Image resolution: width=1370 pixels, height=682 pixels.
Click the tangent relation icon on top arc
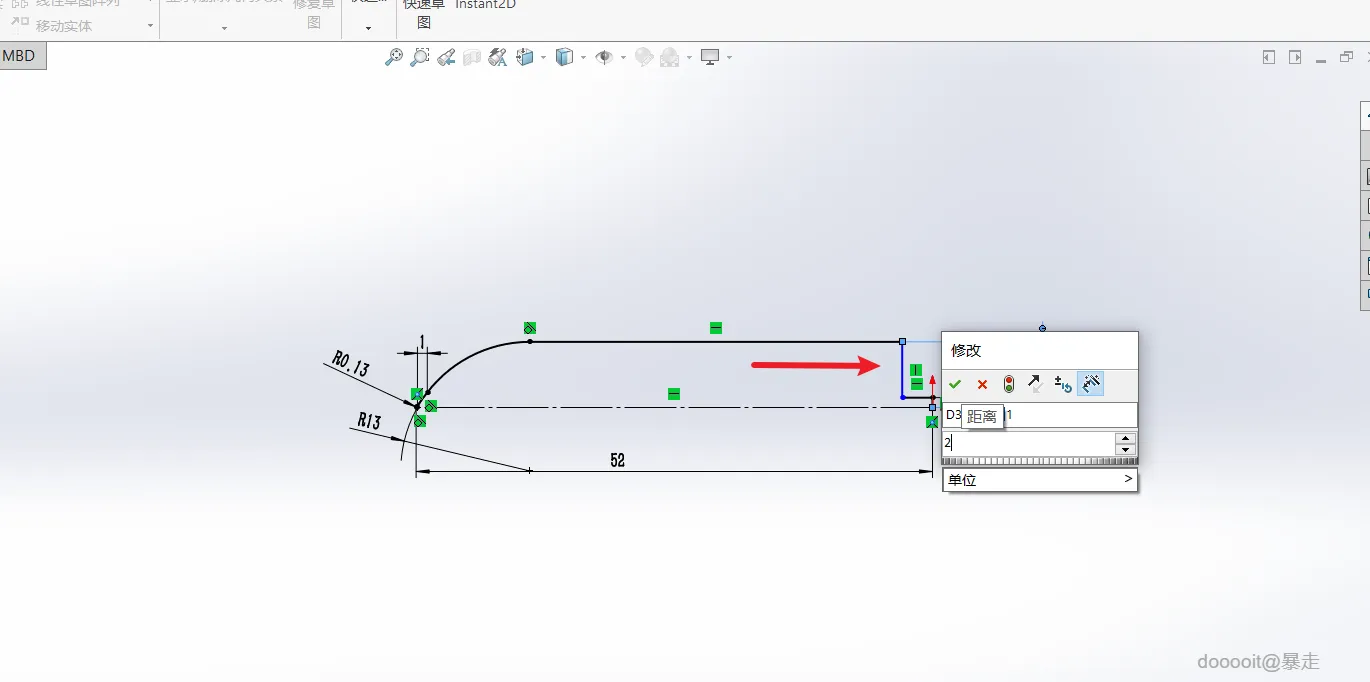[530, 328]
